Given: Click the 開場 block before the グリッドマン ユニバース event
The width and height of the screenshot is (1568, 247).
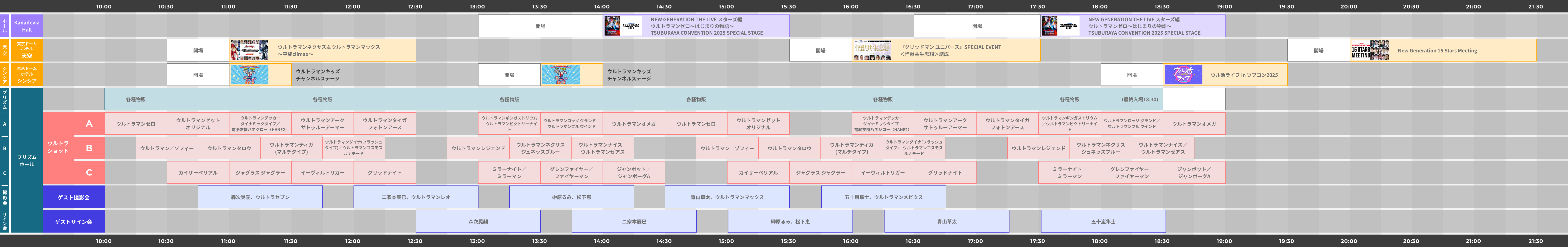Looking at the screenshot, I should (x=820, y=50).
